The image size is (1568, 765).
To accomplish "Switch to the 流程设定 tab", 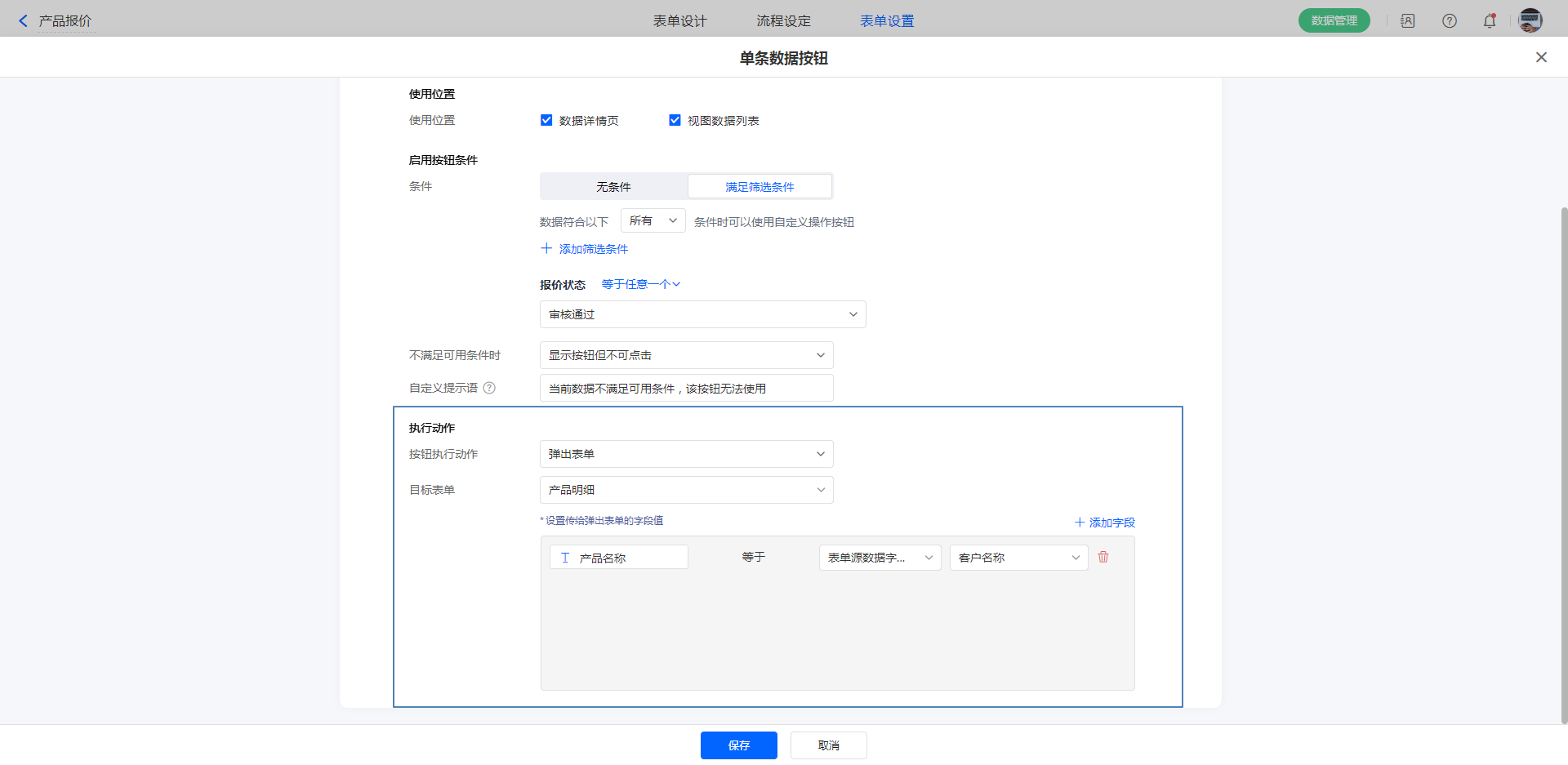I will click(x=783, y=21).
